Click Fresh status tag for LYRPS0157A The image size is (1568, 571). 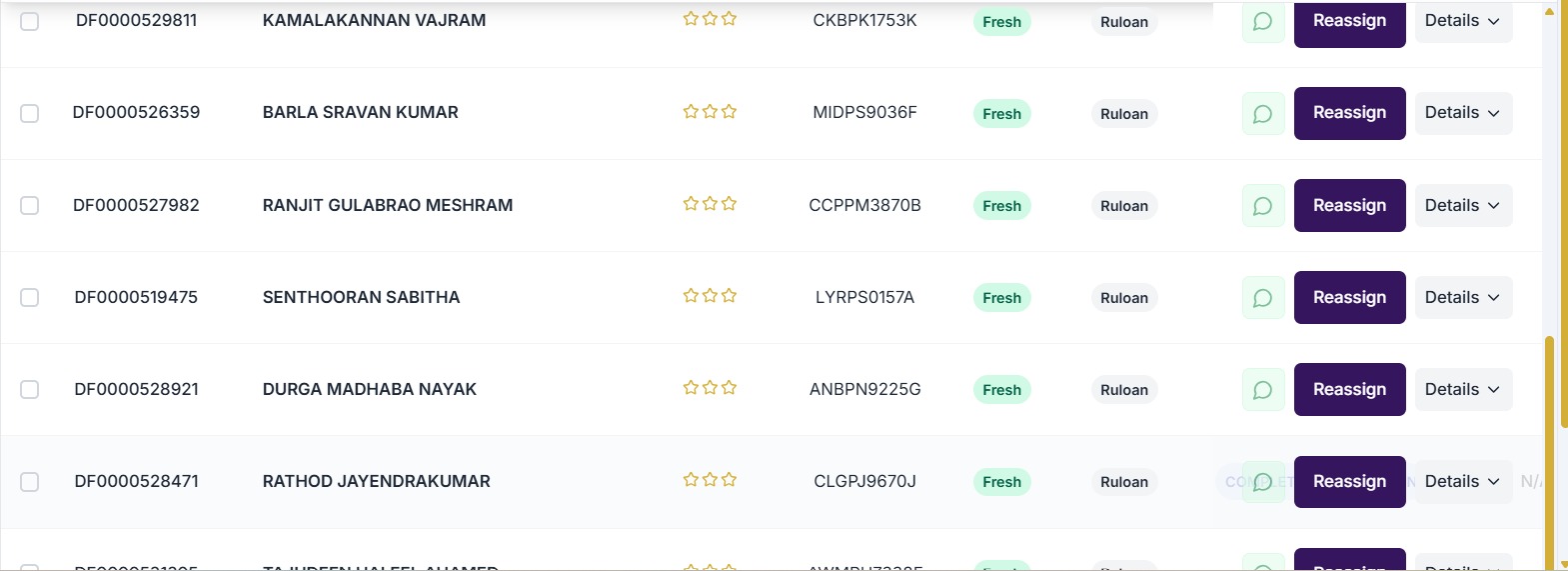[x=1001, y=298]
